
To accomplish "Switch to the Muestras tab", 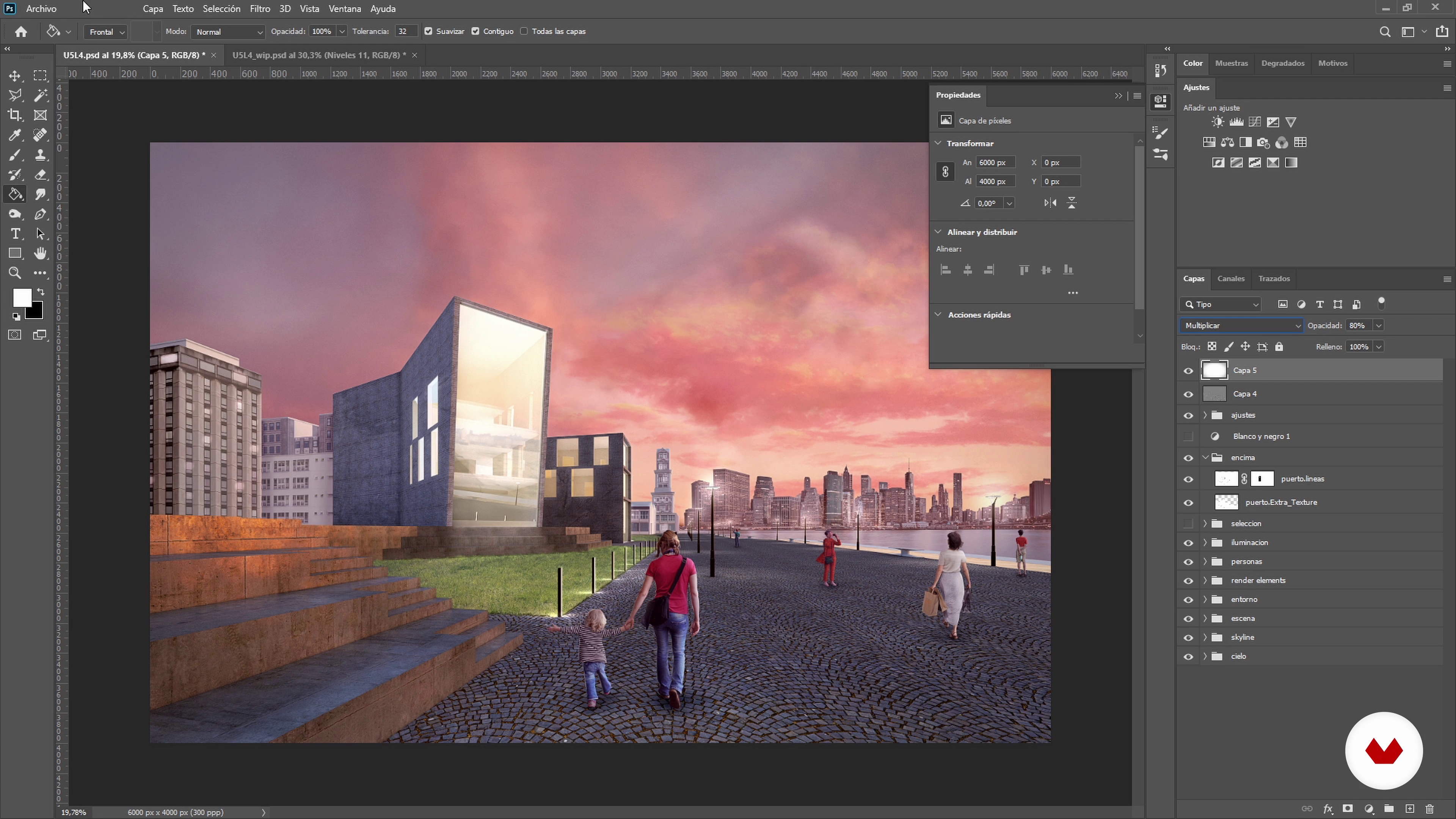I will 1231,63.
